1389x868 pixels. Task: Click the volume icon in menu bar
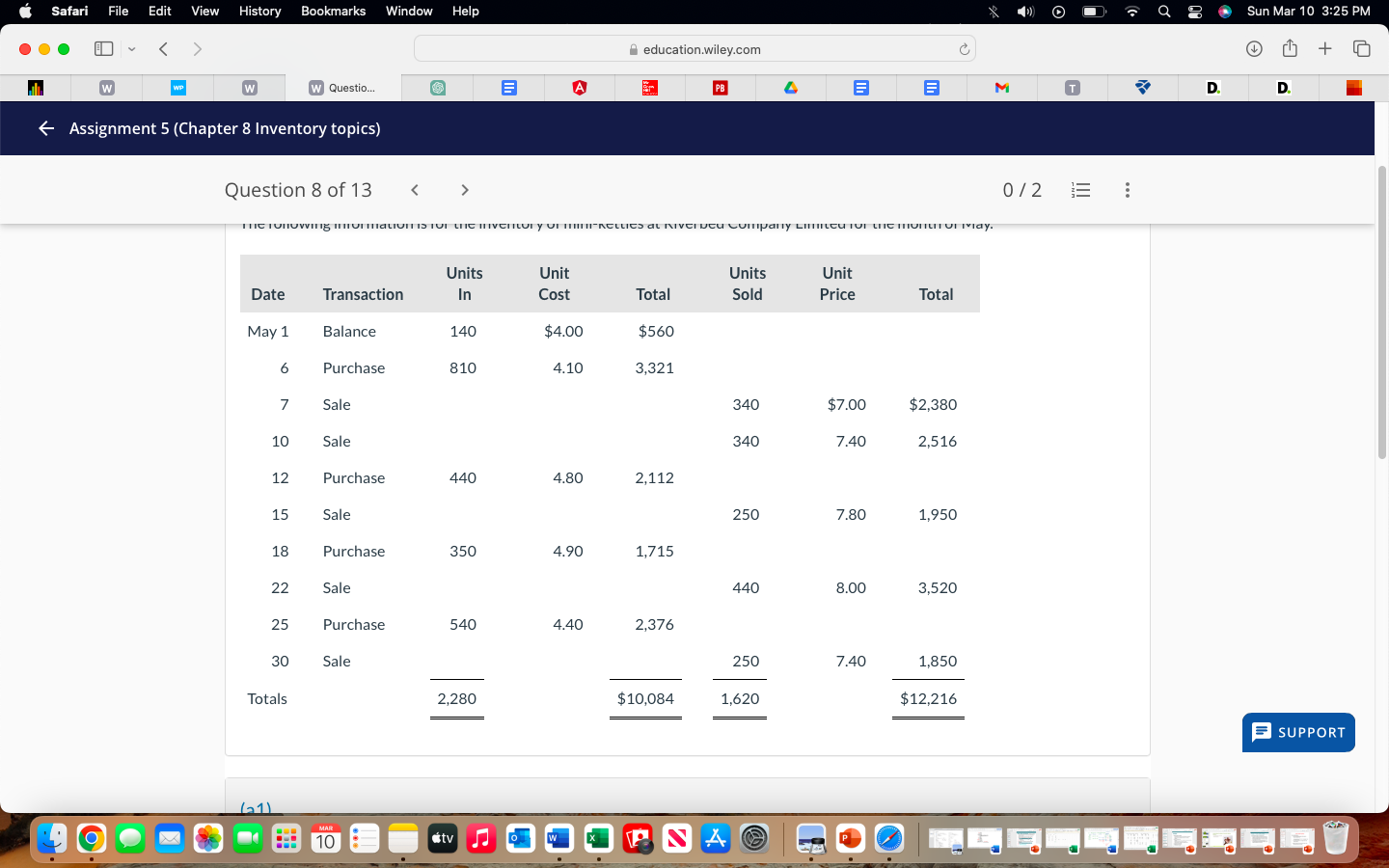[x=1025, y=12]
